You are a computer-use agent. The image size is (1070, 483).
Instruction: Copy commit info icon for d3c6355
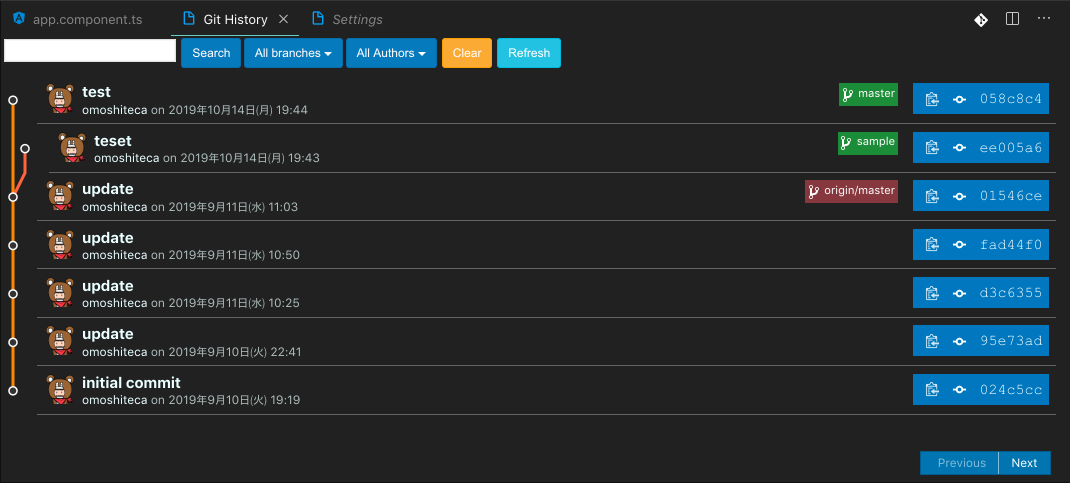point(932,293)
